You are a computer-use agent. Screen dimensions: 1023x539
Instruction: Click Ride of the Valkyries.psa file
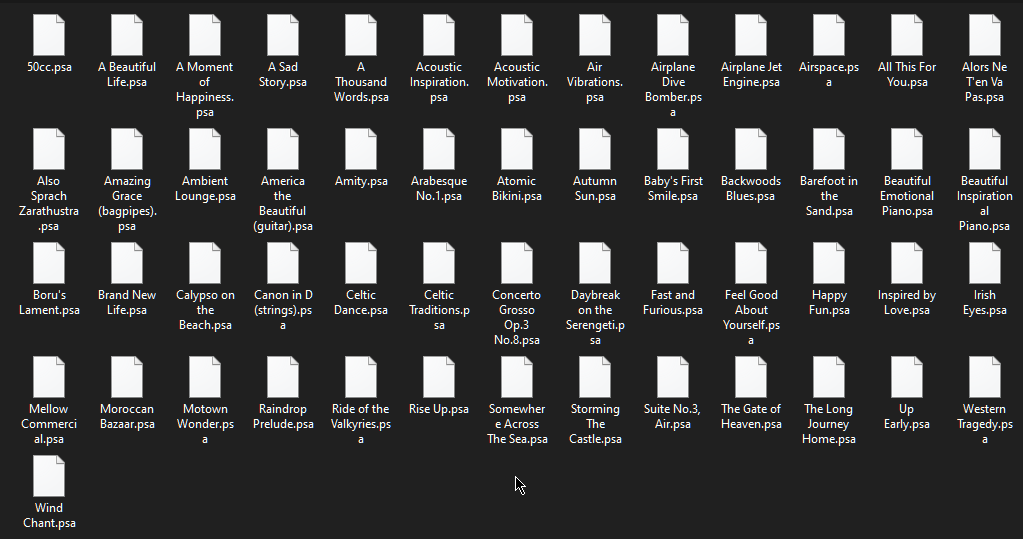[361, 378]
